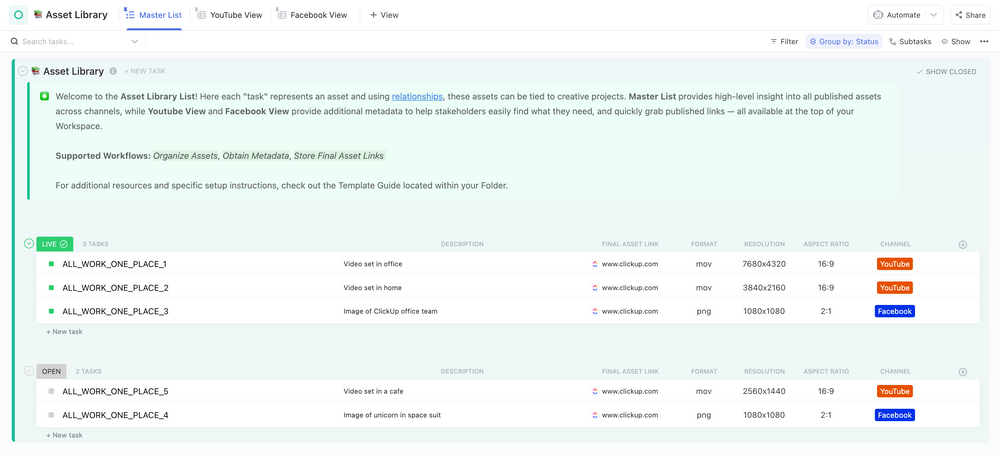Switch to the Facebook View tab
This screenshot has width=1000, height=456.
312,15
